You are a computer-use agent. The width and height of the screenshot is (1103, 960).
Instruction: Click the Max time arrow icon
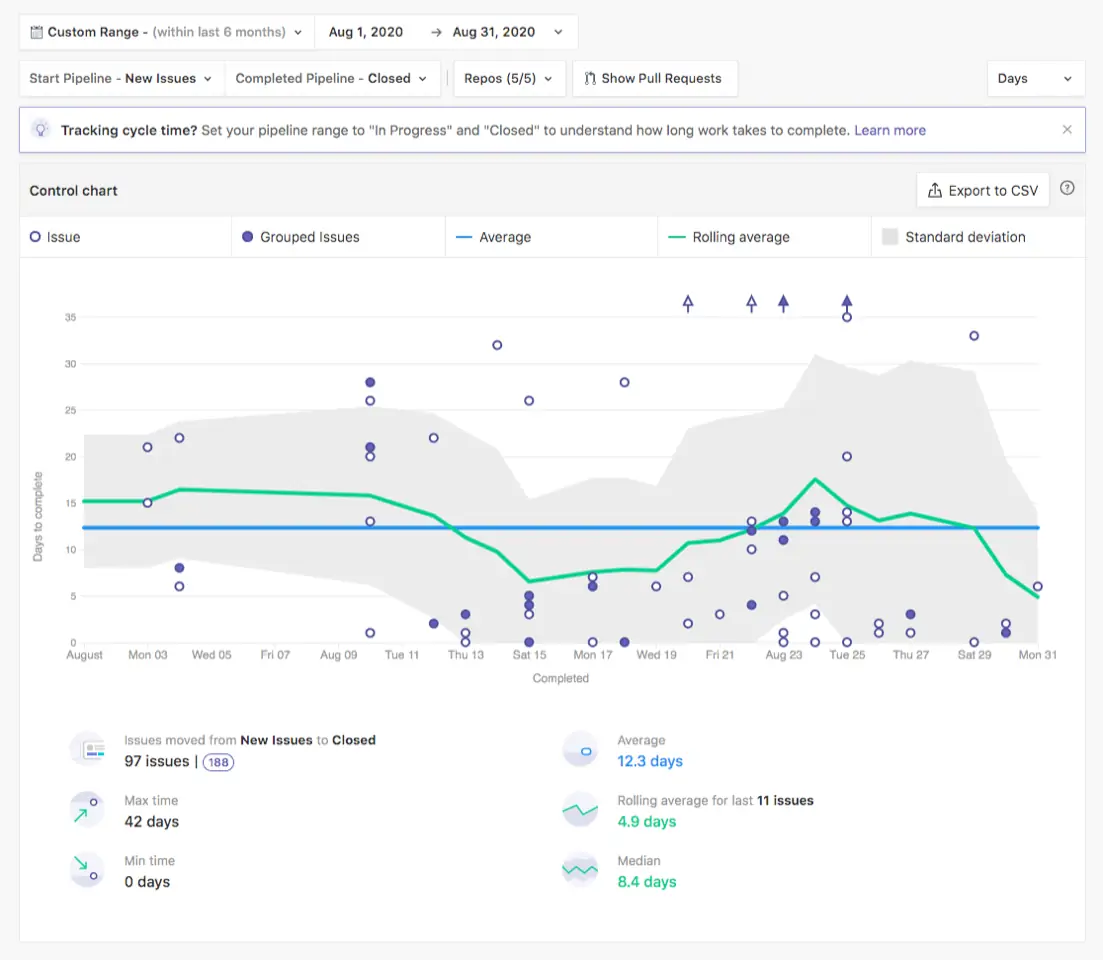pyautogui.click(x=87, y=810)
